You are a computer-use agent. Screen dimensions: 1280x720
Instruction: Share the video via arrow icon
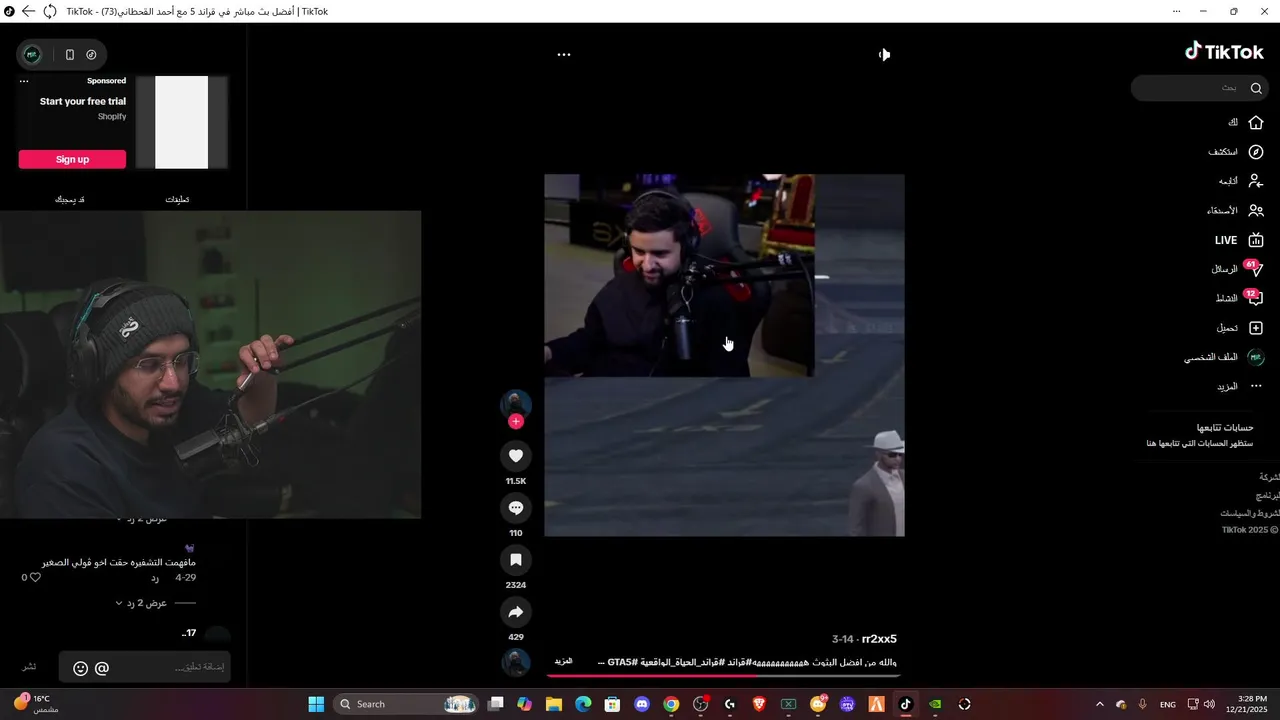[516, 612]
